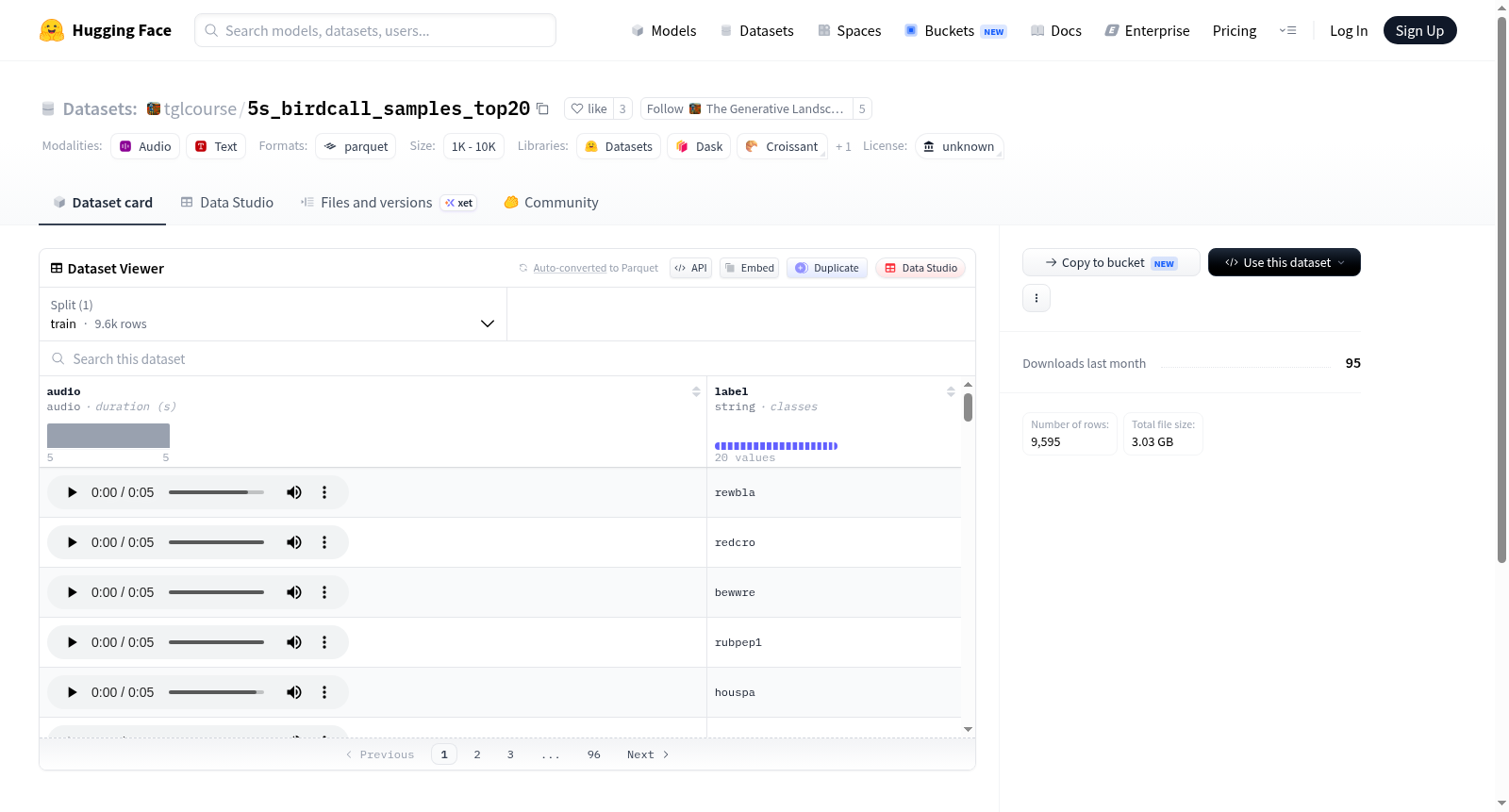Open Data Studio from the viewer header
This screenshot has width=1509, height=812.
[x=920, y=268]
